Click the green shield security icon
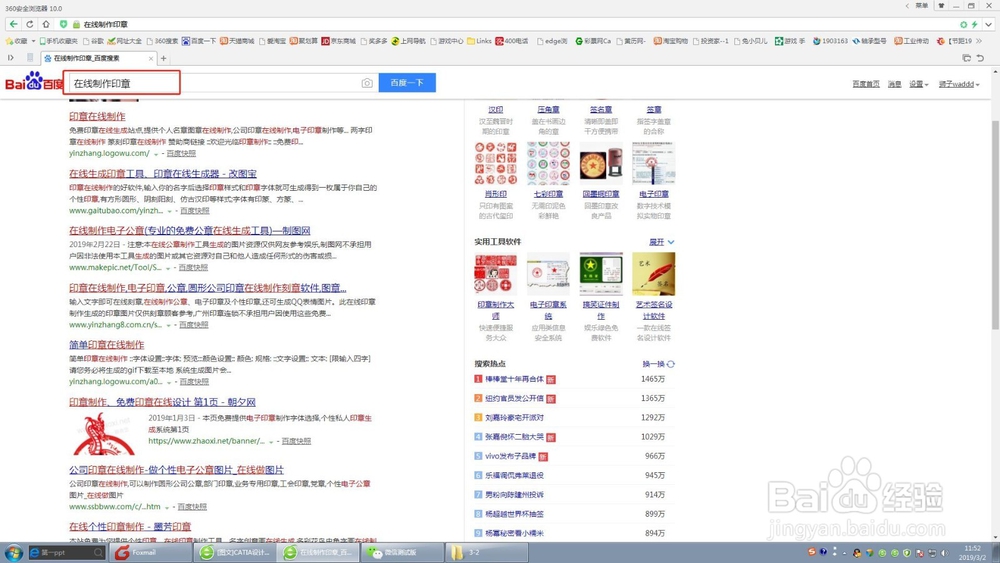Image resolution: width=1000 pixels, height=563 pixels. tap(63, 24)
